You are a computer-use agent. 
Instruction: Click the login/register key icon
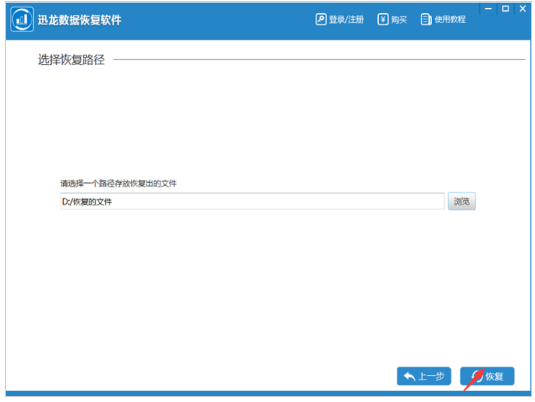[321, 19]
